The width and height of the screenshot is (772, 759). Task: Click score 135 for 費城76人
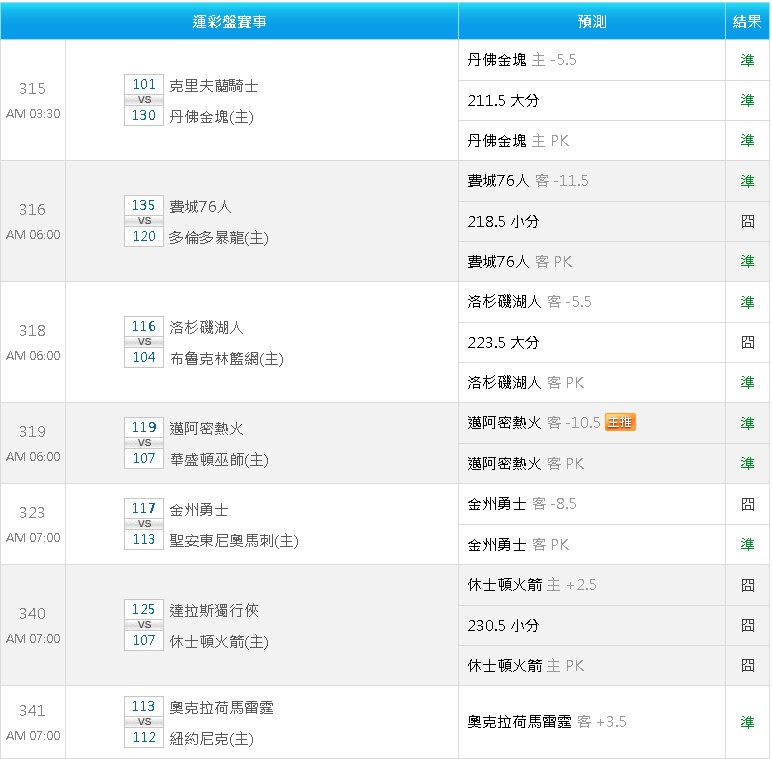[144, 205]
